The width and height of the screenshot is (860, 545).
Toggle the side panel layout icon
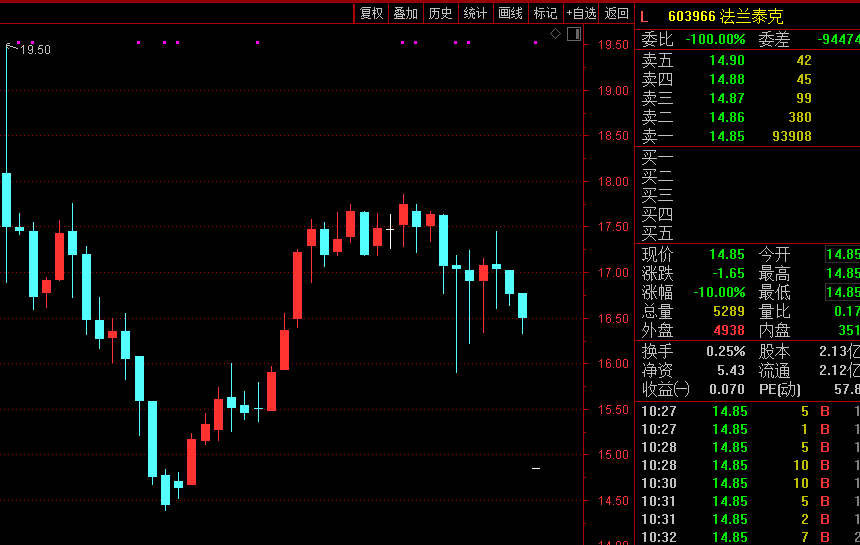click(573, 34)
